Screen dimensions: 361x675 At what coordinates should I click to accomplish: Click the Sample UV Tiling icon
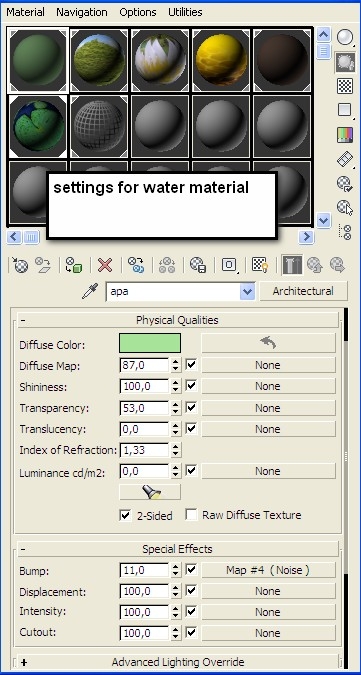[x=345, y=110]
